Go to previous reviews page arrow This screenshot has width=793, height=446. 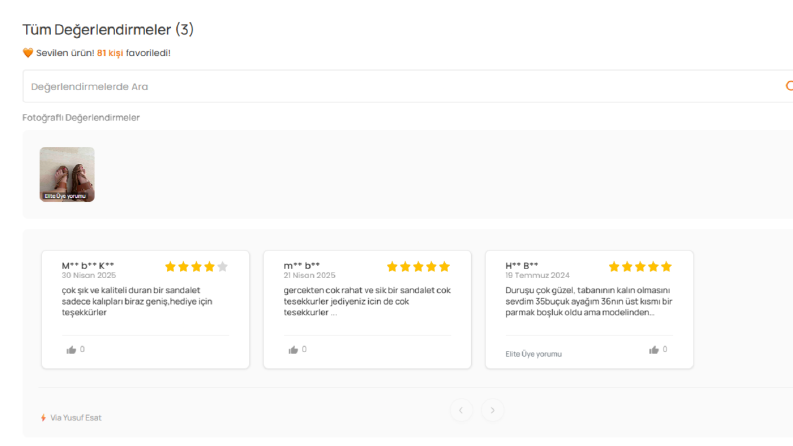[x=461, y=410]
